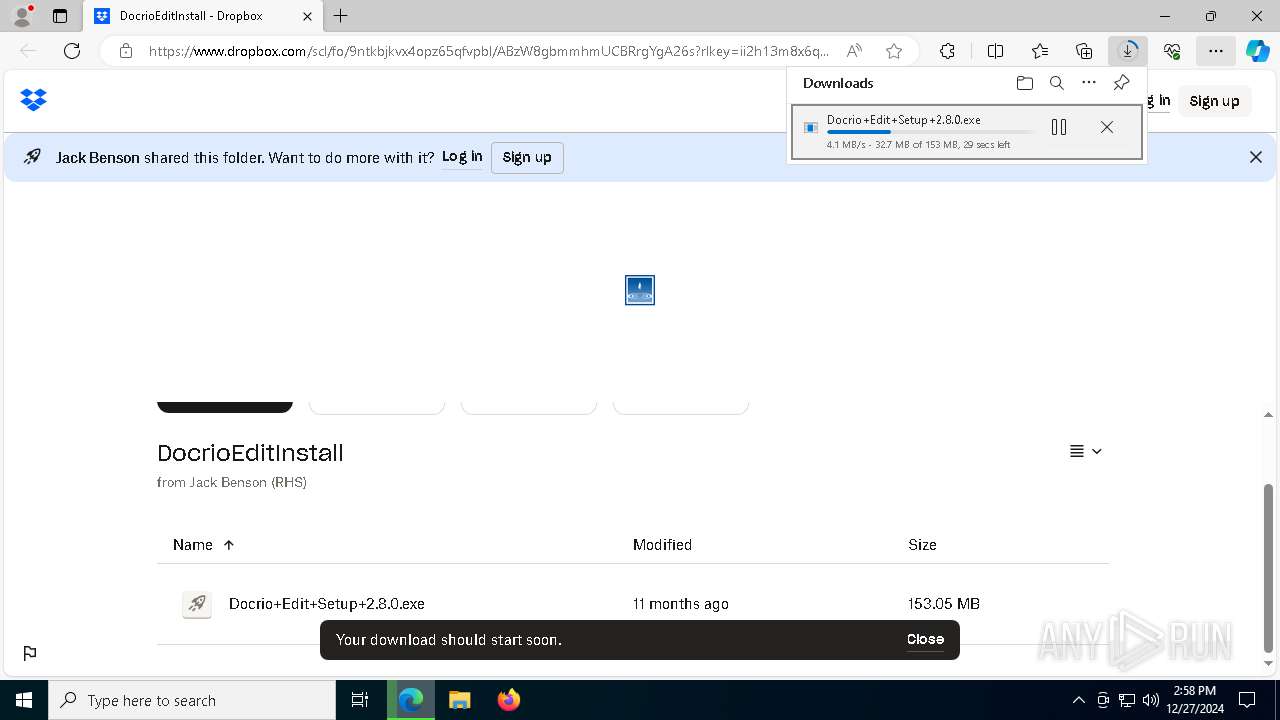Open Task View

point(360,700)
